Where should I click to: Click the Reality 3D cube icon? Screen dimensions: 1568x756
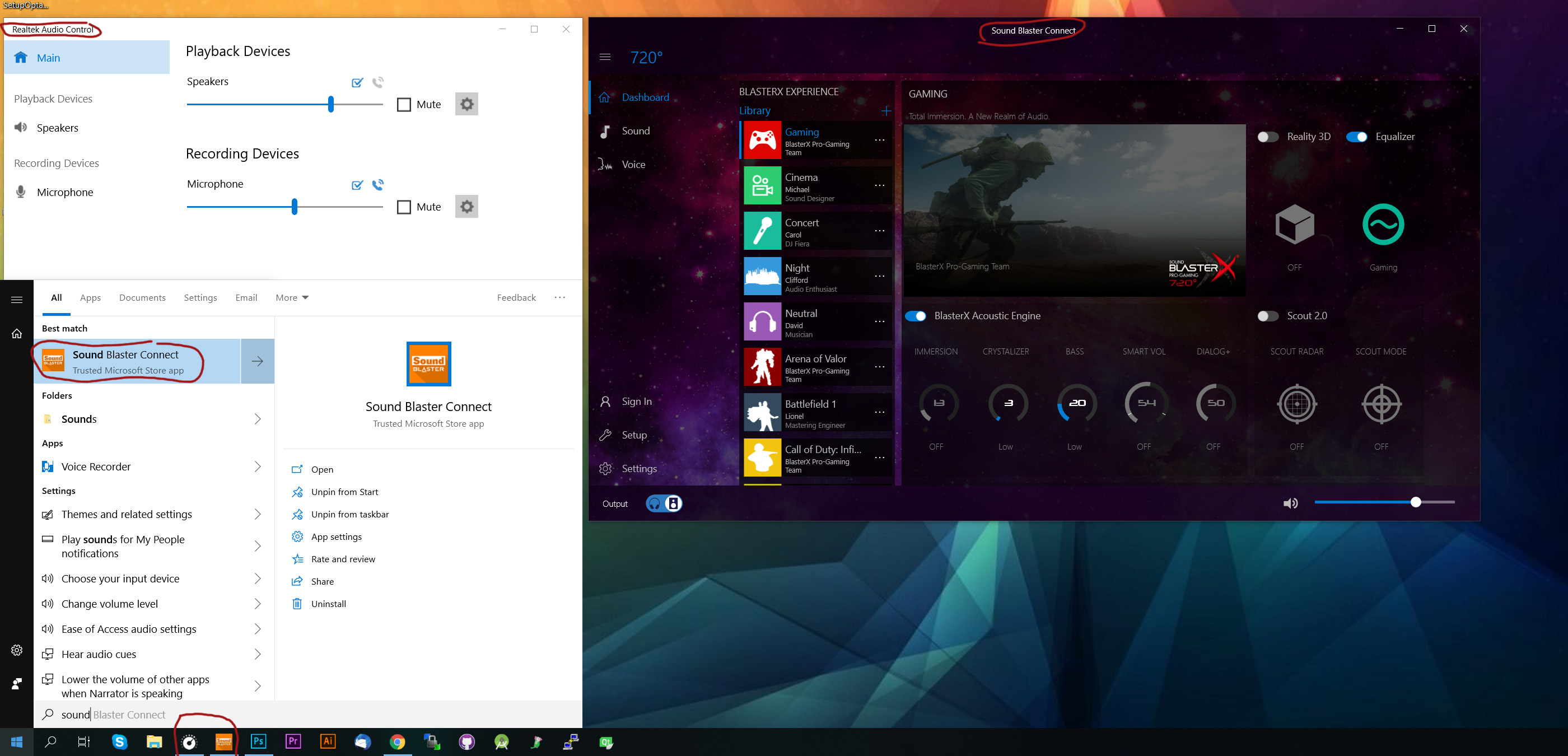coord(1294,225)
